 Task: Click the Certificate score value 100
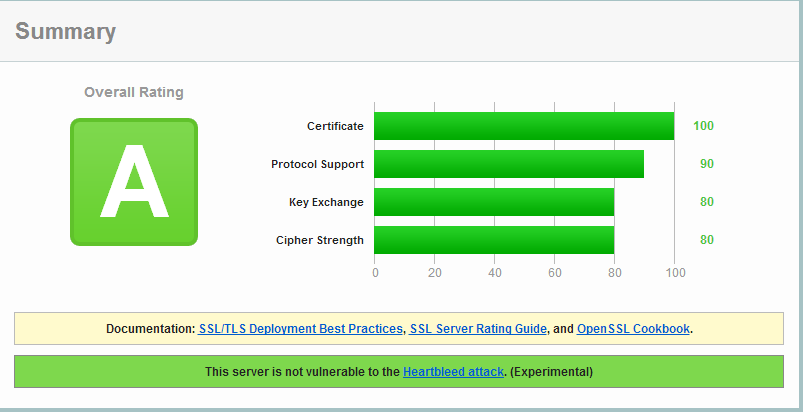pyautogui.click(x=703, y=126)
